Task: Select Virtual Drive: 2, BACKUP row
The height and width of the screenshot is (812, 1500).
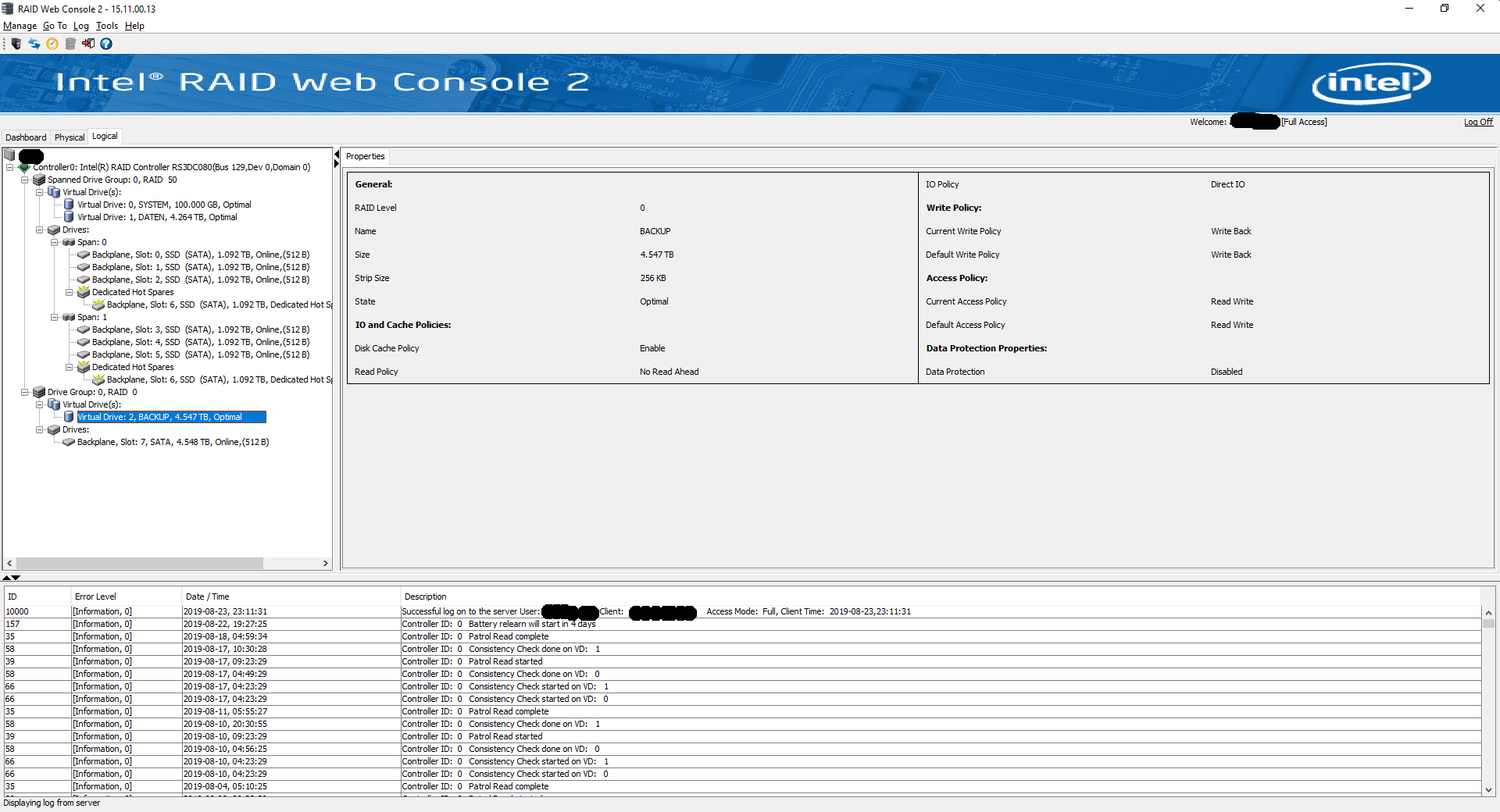Action: (171, 417)
